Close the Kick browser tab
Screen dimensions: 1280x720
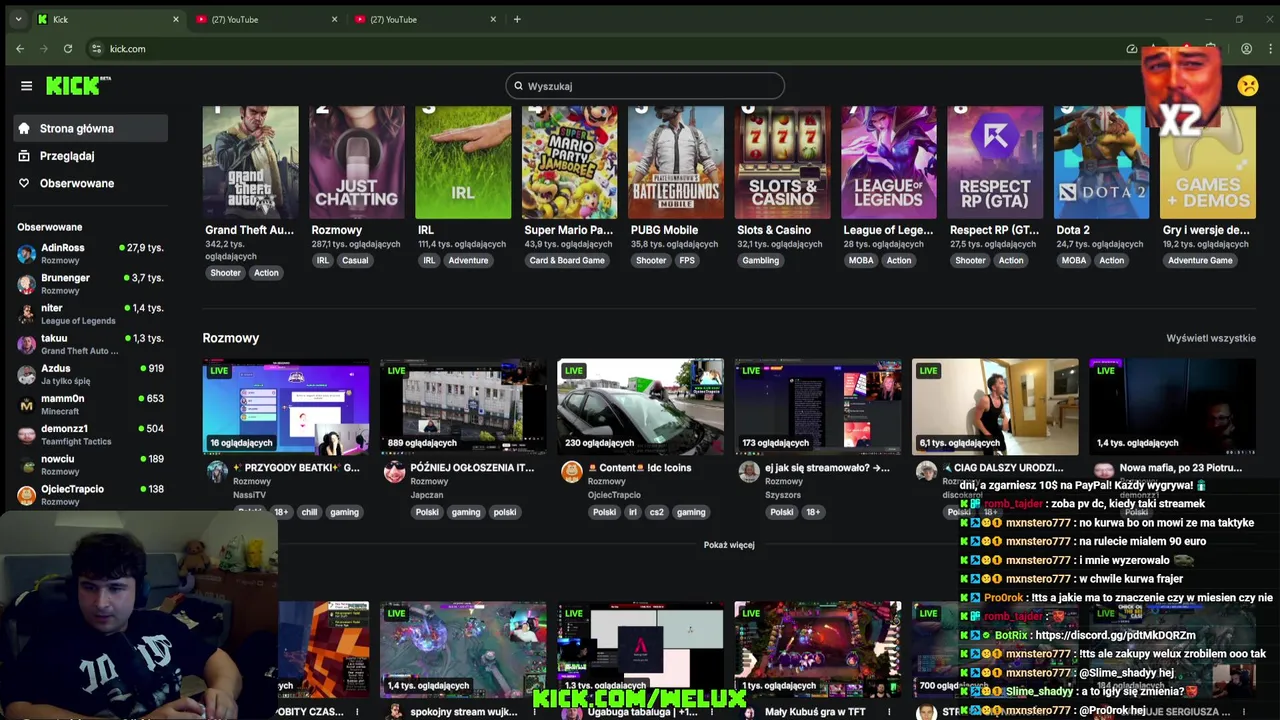176,19
